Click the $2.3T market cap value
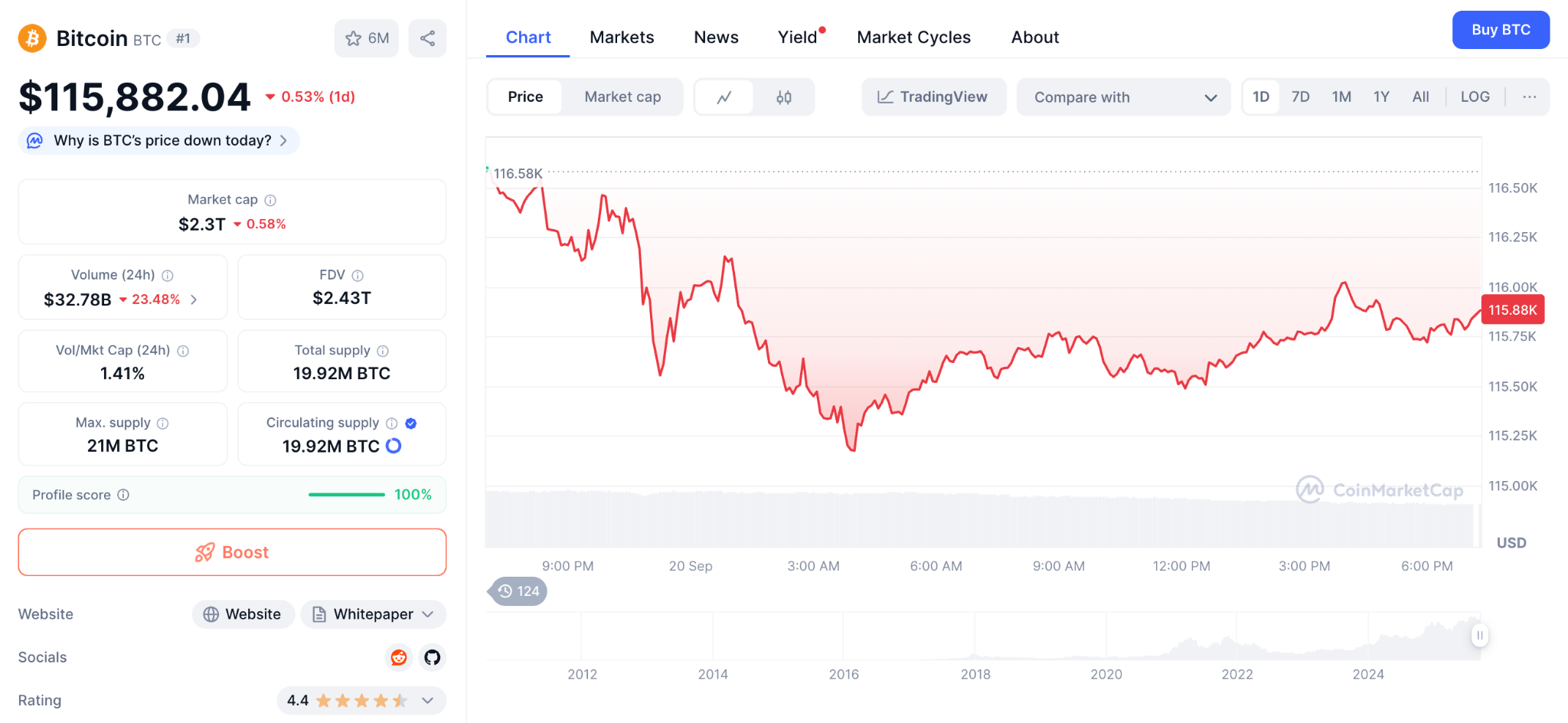 tap(202, 224)
